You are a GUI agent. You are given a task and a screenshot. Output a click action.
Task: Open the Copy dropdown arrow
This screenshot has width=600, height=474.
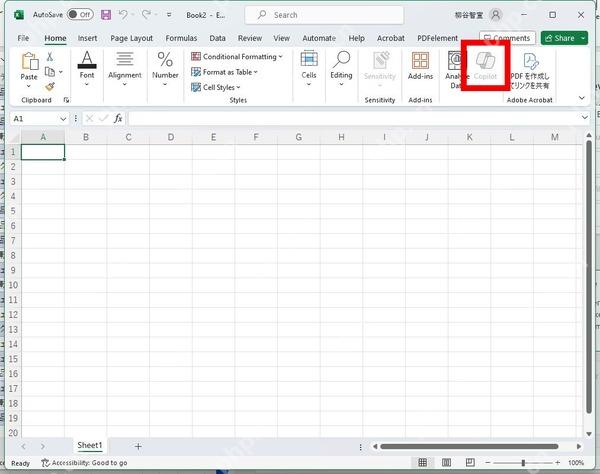tap(61, 72)
